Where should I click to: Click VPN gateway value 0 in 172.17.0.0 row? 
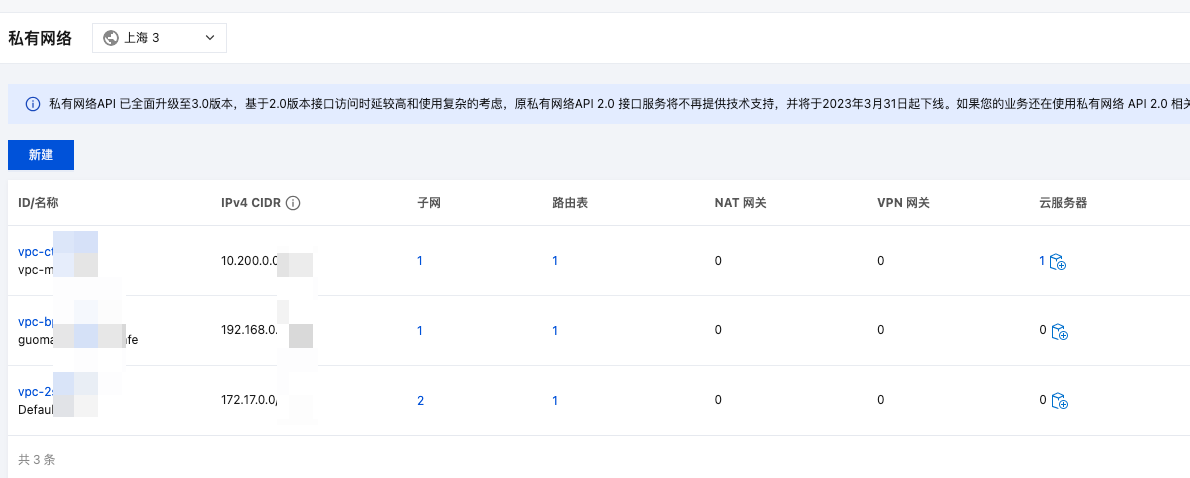coord(880,401)
